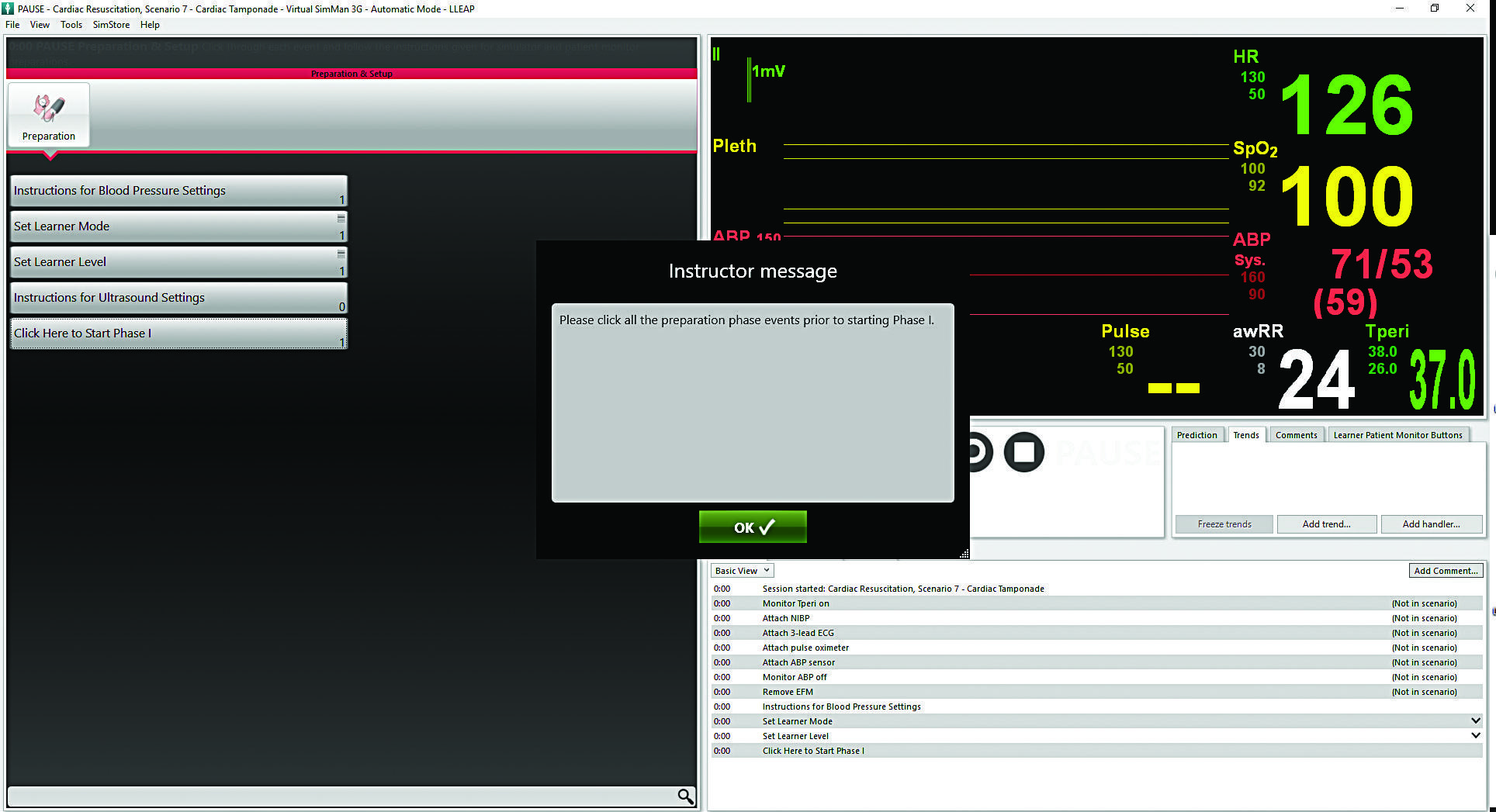Switch to the Trends tab
The image size is (1496, 812).
[x=1246, y=435]
